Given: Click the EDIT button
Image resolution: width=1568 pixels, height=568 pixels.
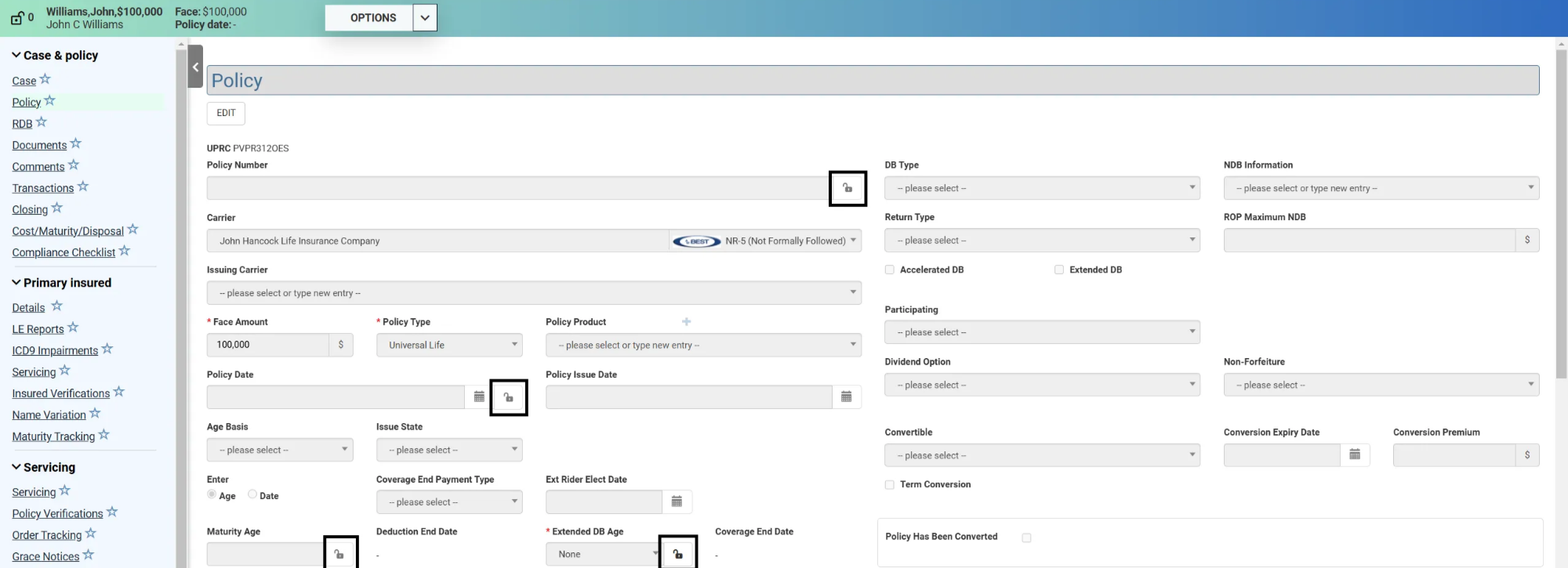Looking at the screenshot, I should (226, 113).
